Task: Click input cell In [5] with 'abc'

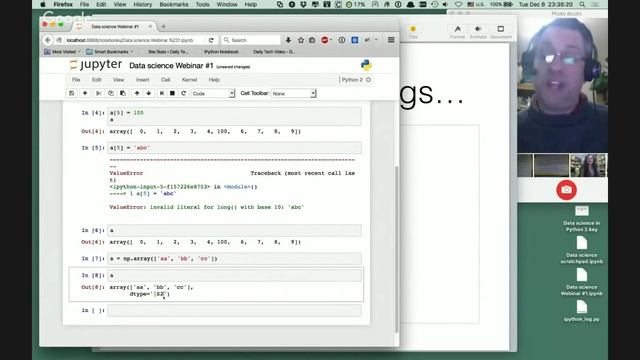Action: [234, 148]
